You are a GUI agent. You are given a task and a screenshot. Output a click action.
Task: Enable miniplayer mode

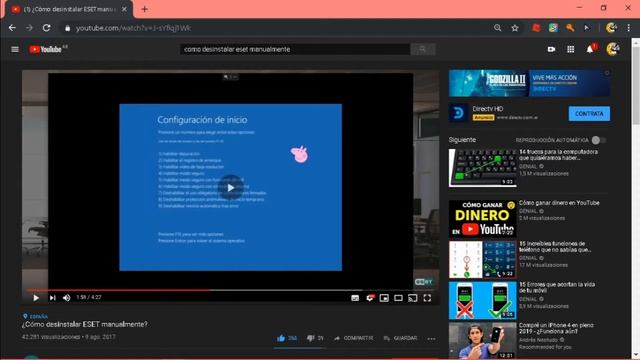[384, 298]
